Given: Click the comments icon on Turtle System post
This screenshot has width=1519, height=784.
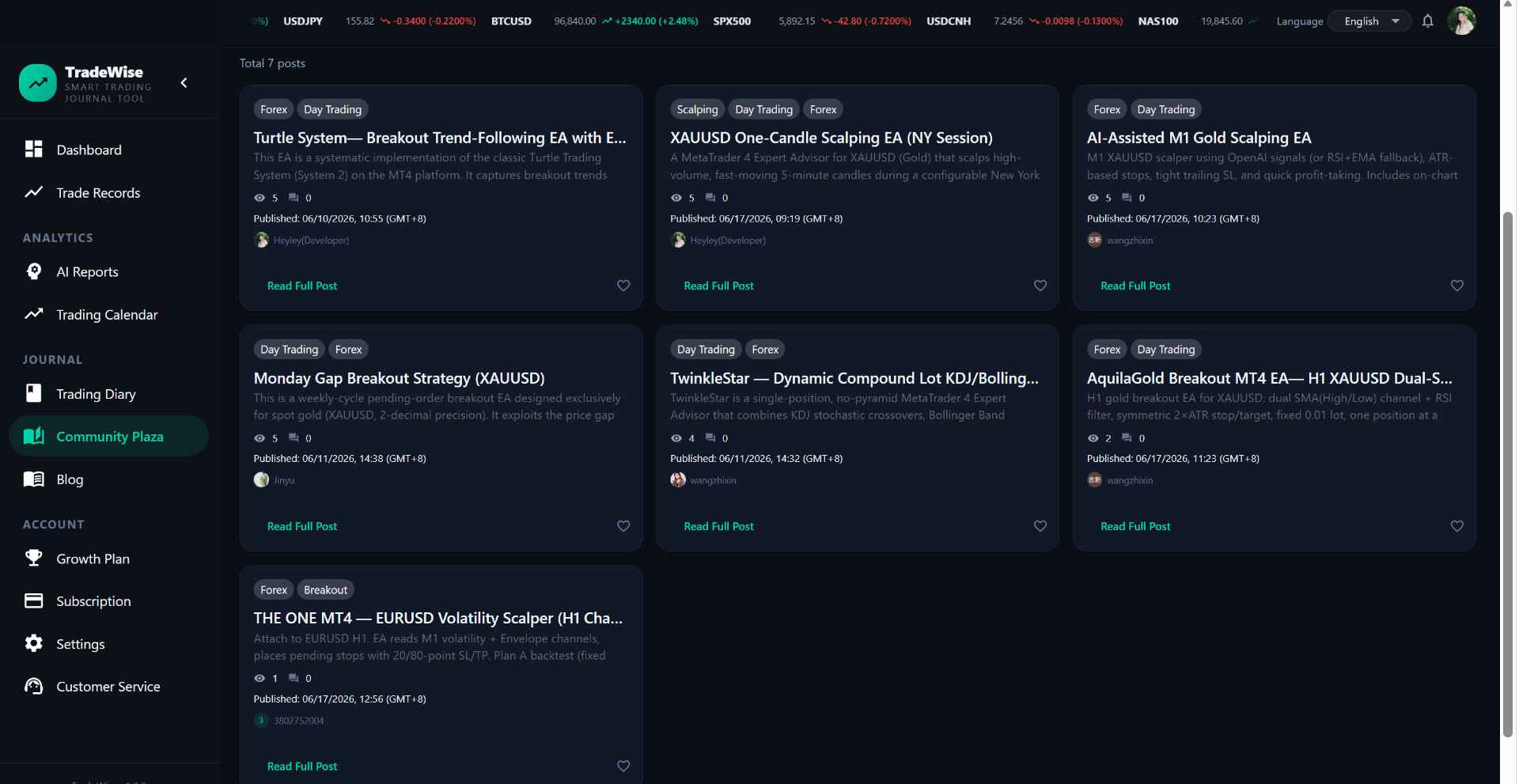Looking at the screenshot, I should coord(294,198).
